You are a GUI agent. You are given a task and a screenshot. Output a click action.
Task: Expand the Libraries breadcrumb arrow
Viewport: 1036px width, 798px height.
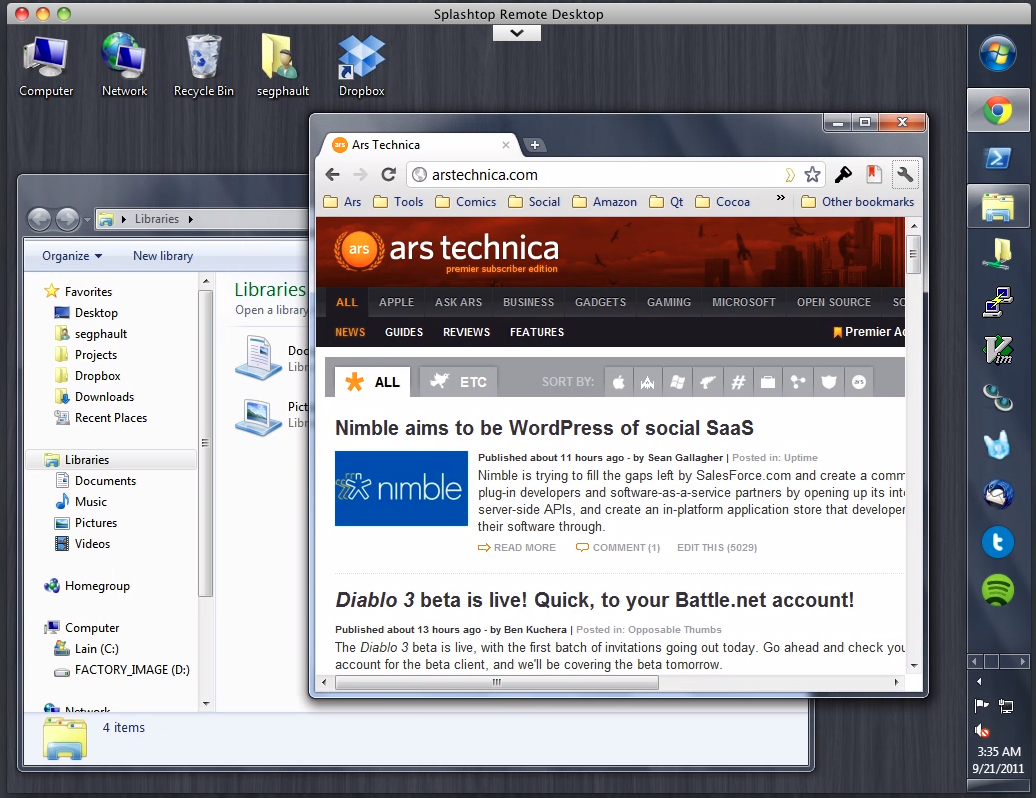(x=190, y=219)
